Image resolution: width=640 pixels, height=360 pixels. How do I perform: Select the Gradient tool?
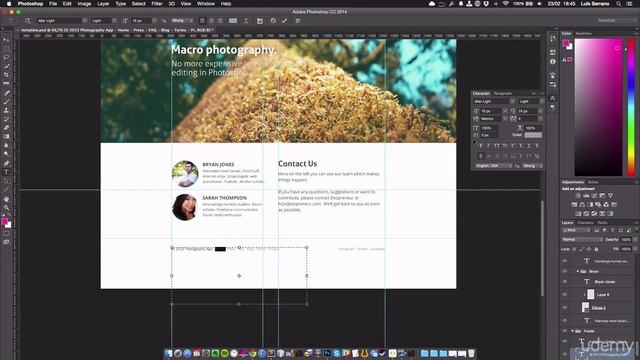tap(6, 136)
